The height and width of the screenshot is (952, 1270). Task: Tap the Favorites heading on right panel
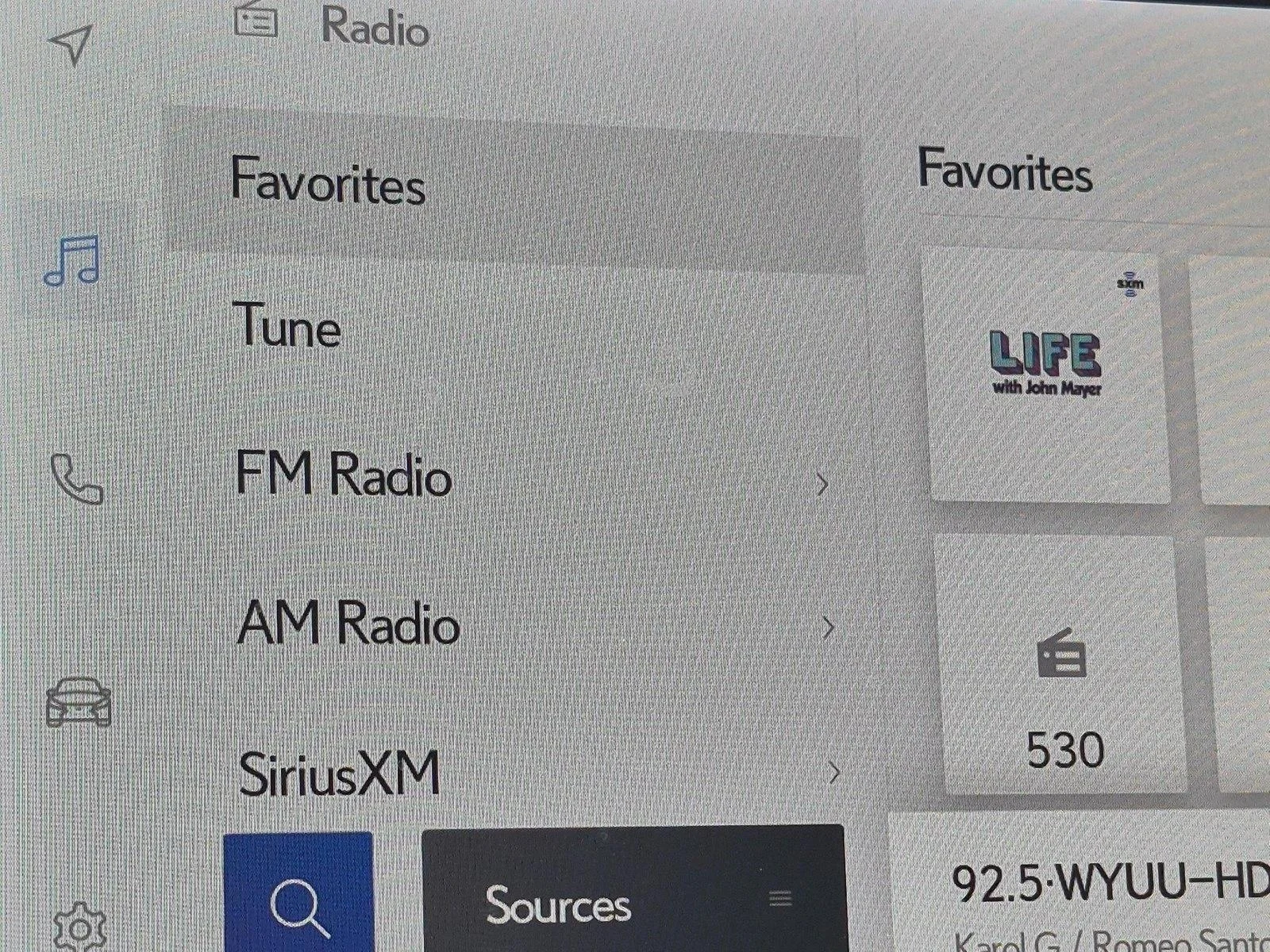tap(1005, 171)
